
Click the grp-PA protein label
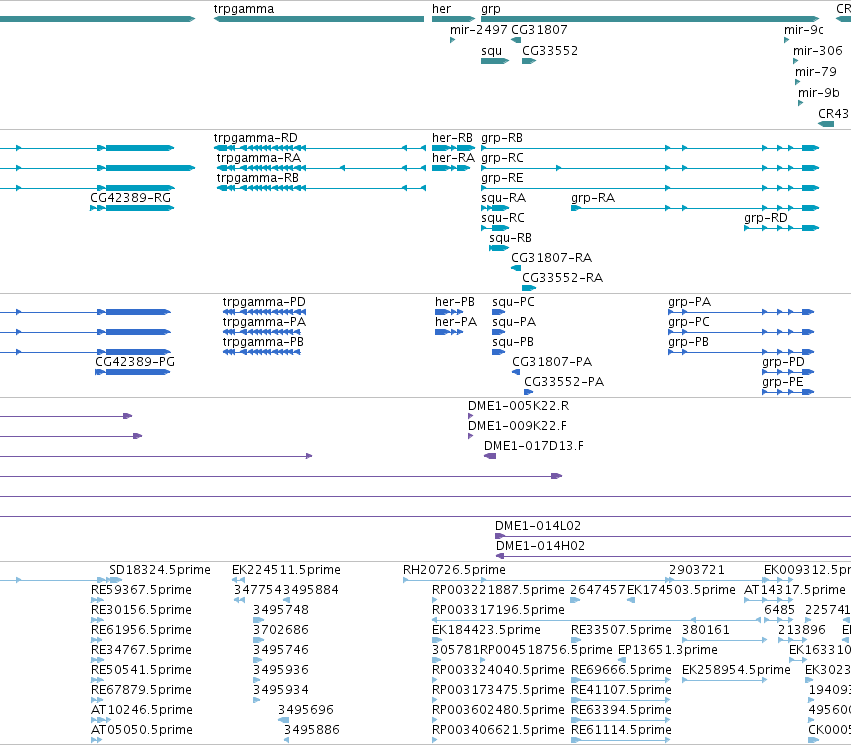[690, 302]
